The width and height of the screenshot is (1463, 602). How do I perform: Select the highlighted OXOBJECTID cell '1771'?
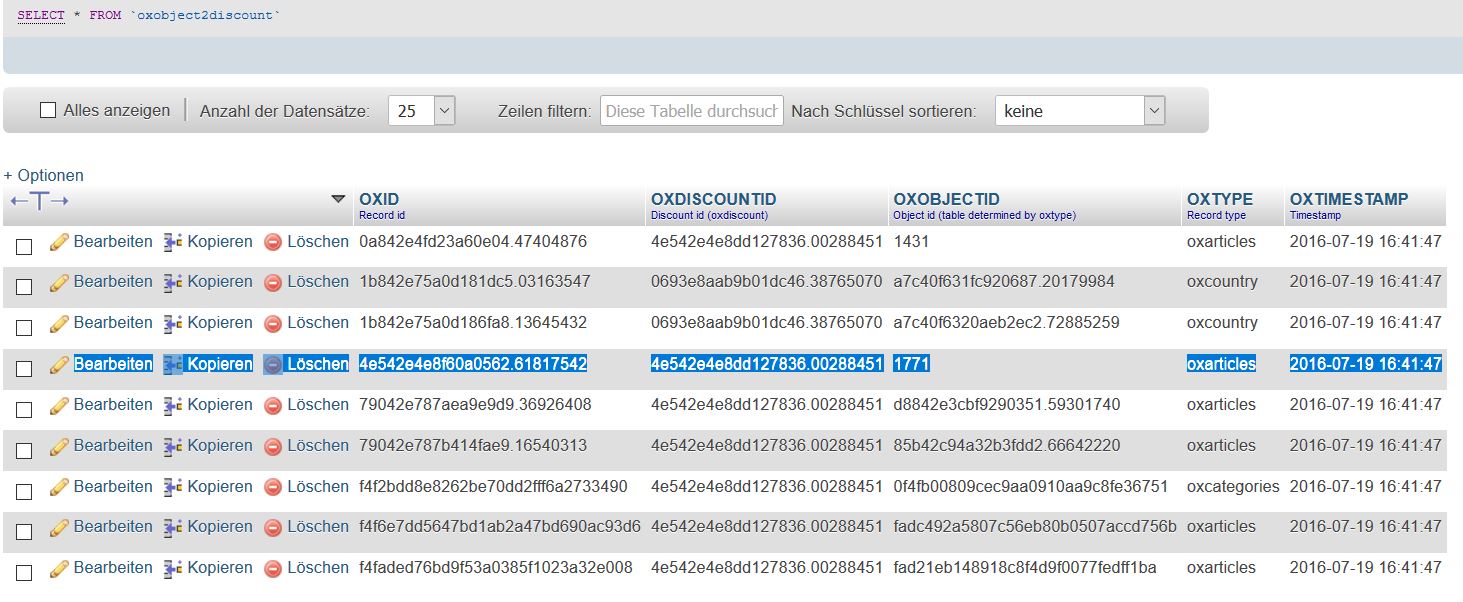click(x=911, y=364)
